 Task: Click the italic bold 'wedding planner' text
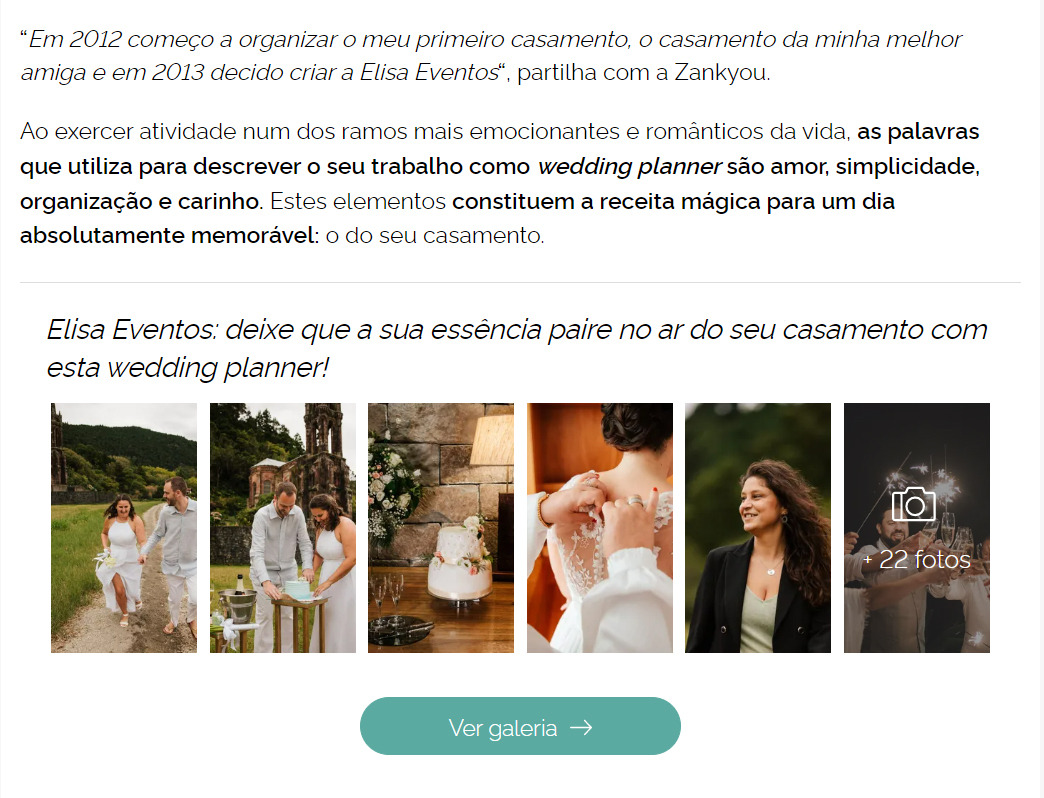click(x=629, y=166)
